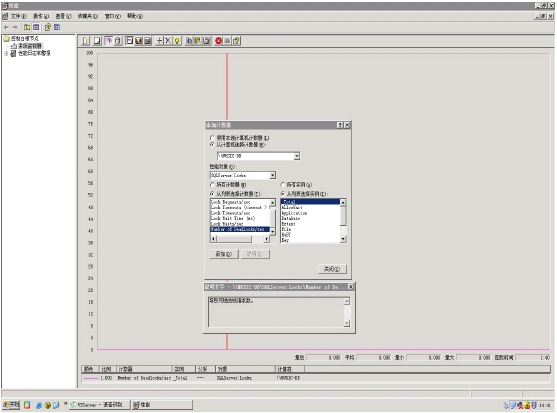Click the 说明 button in Add Counters dialog
Screen dimensions: 557x413
pyautogui.click(x=255, y=254)
